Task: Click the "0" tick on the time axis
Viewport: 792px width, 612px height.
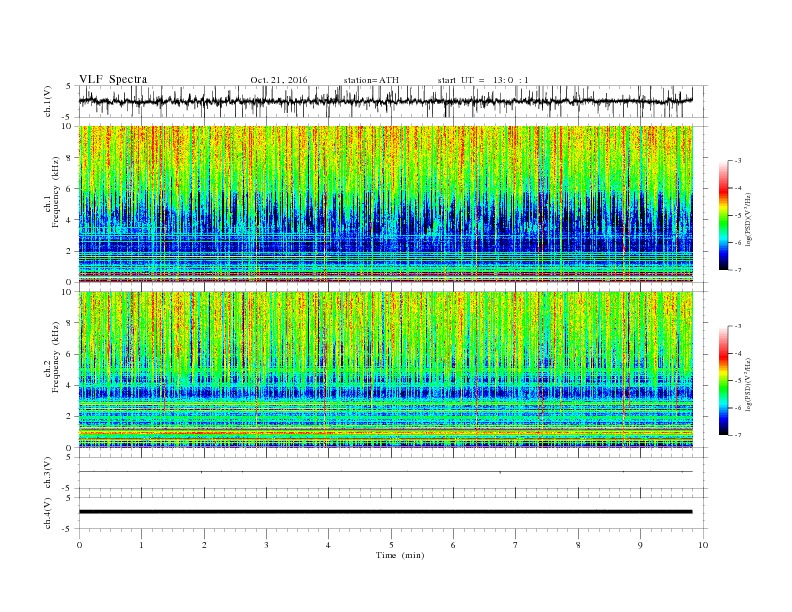Action: pos(79,545)
